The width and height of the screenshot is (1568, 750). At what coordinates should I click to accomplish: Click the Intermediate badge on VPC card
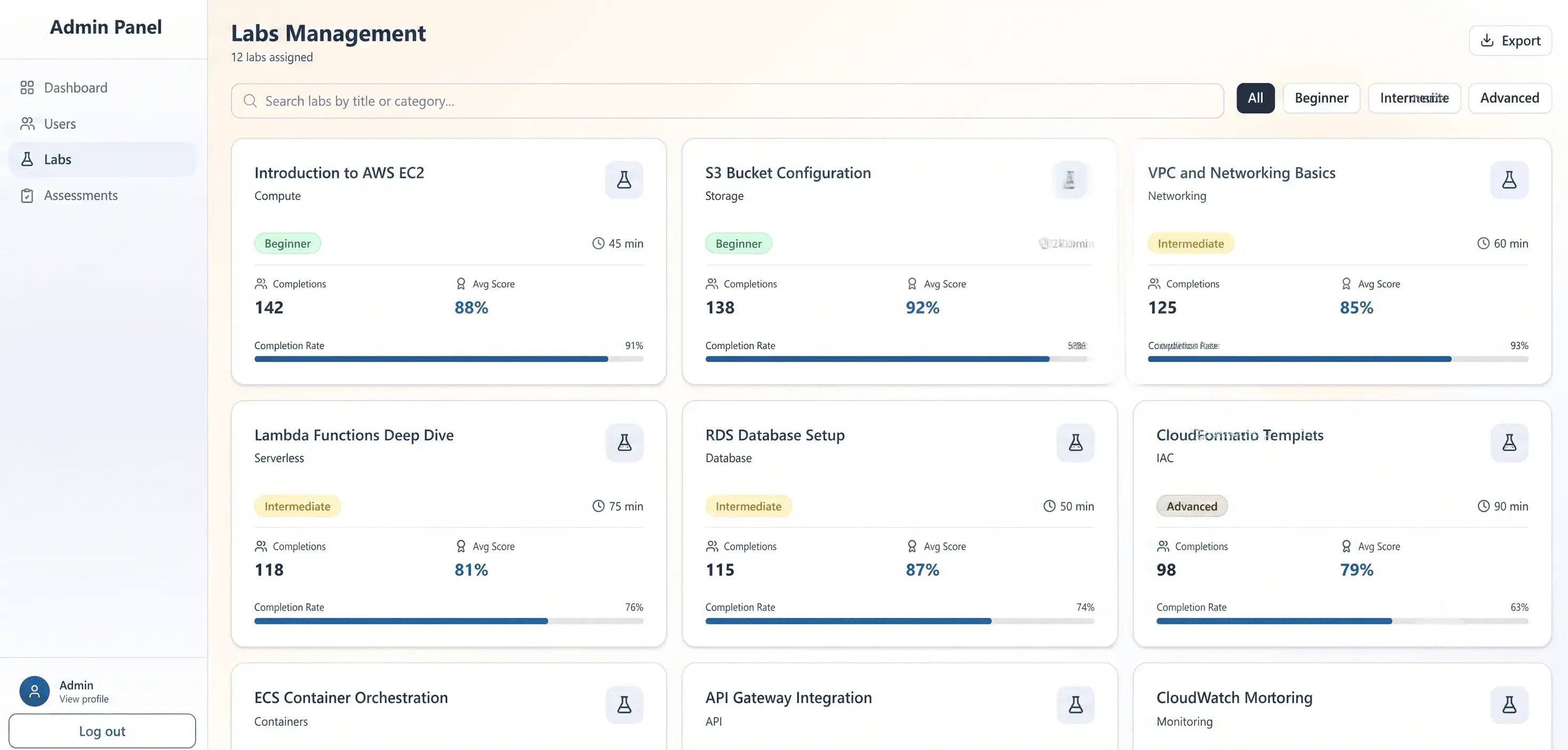1191,243
